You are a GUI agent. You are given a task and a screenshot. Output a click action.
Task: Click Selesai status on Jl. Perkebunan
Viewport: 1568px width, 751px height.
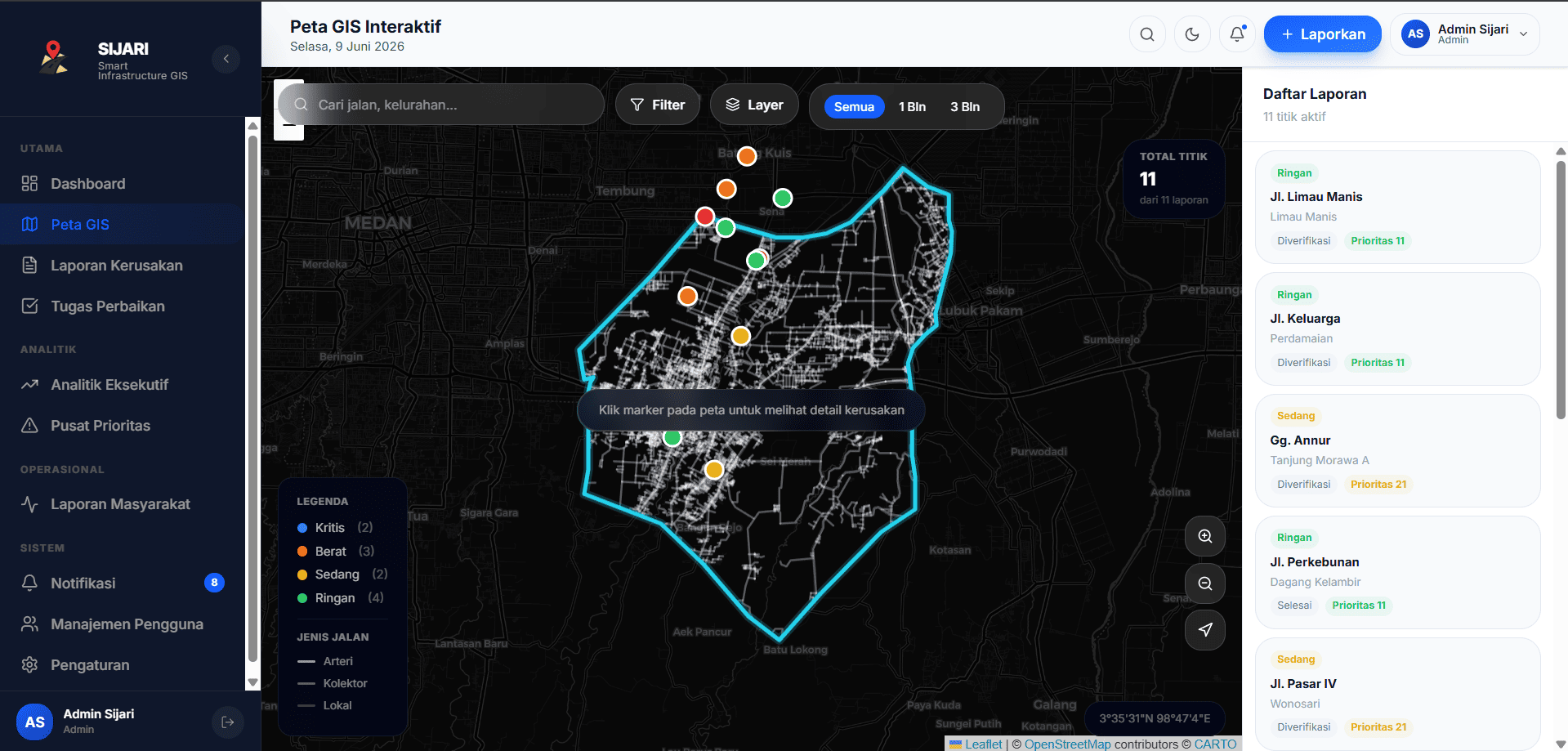1294,606
